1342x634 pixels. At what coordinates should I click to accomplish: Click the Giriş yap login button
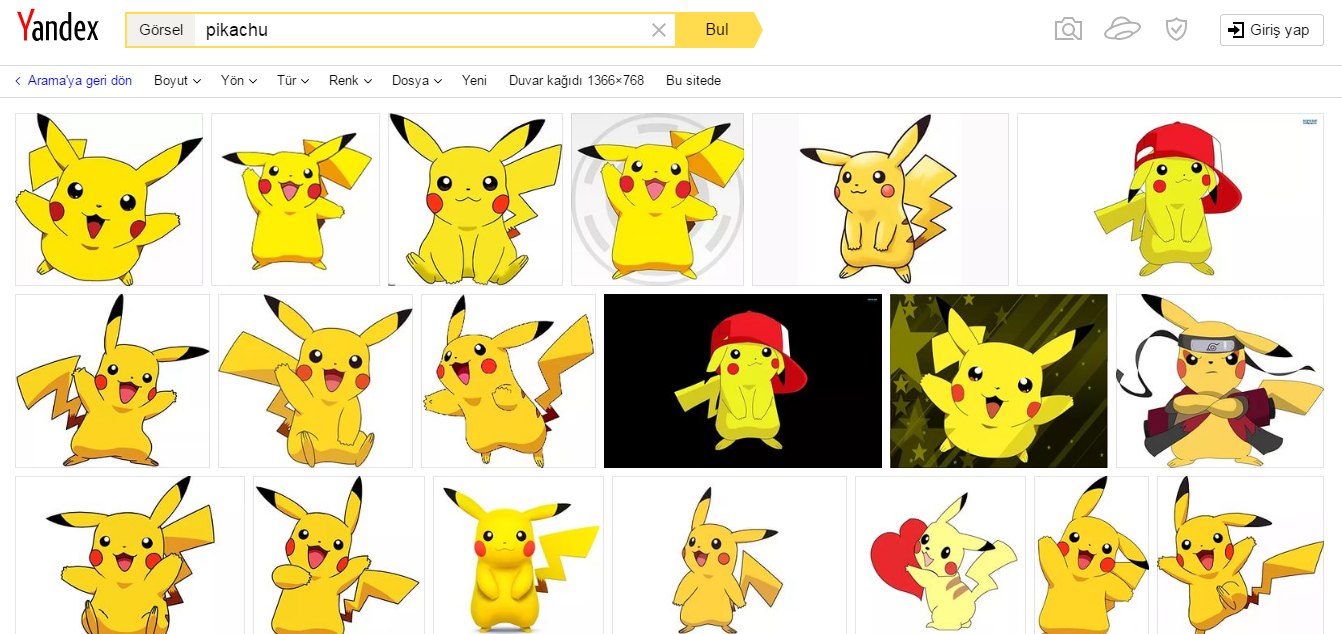point(1271,30)
